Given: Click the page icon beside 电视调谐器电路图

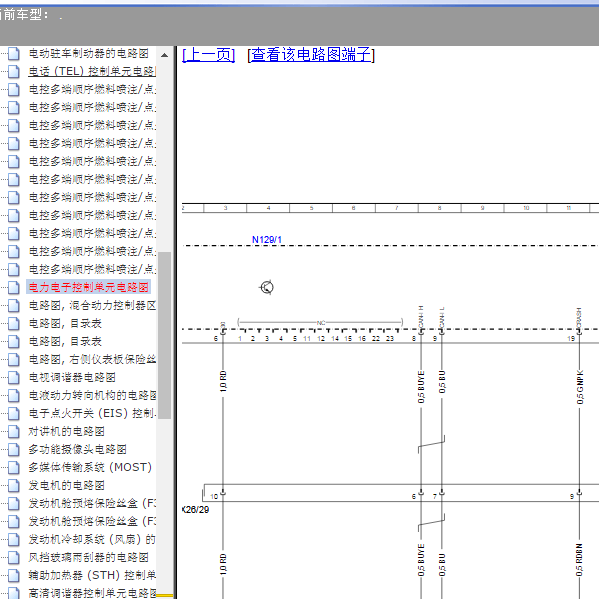Looking at the screenshot, I should tap(14, 377).
